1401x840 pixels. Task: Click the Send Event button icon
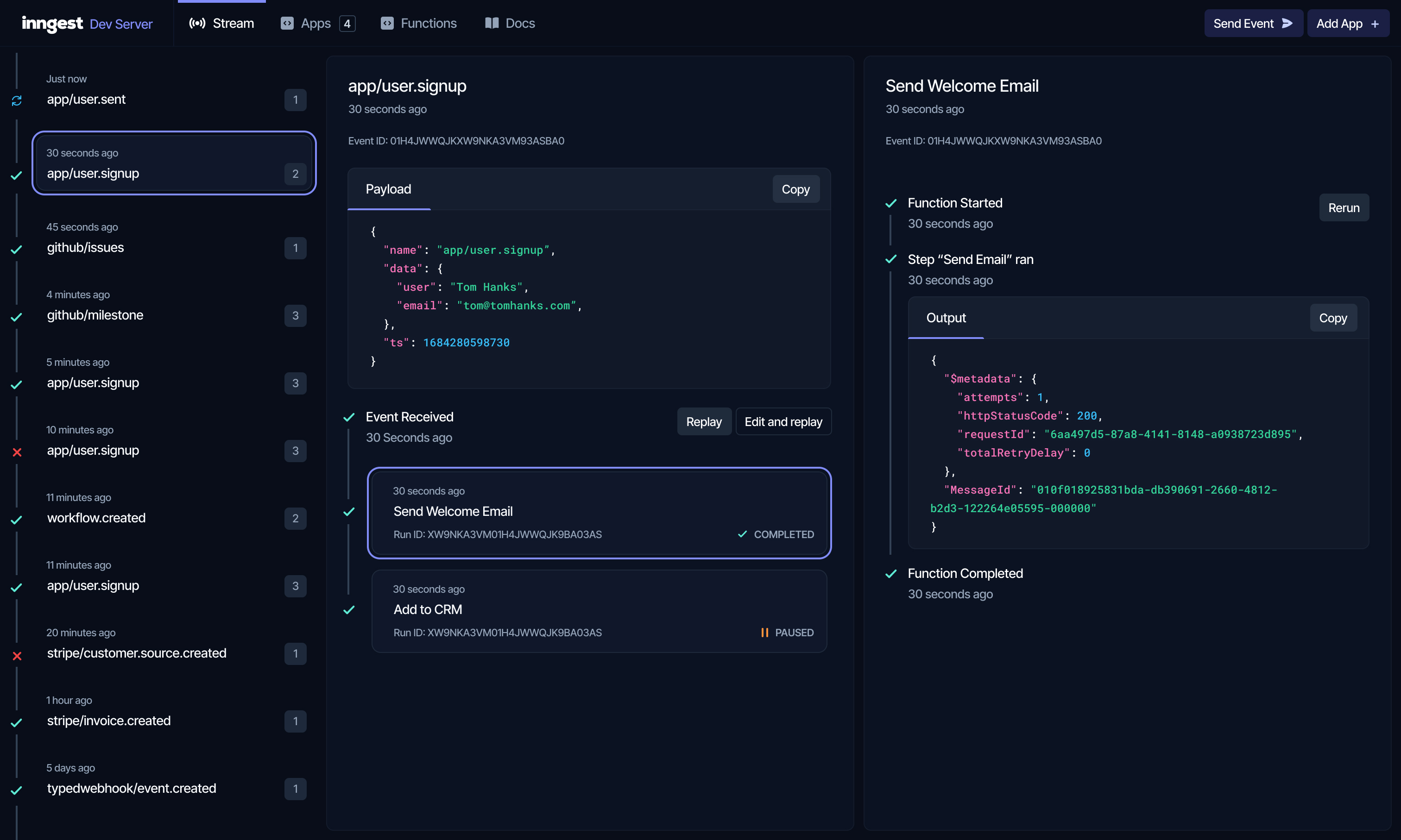coord(1288,23)
